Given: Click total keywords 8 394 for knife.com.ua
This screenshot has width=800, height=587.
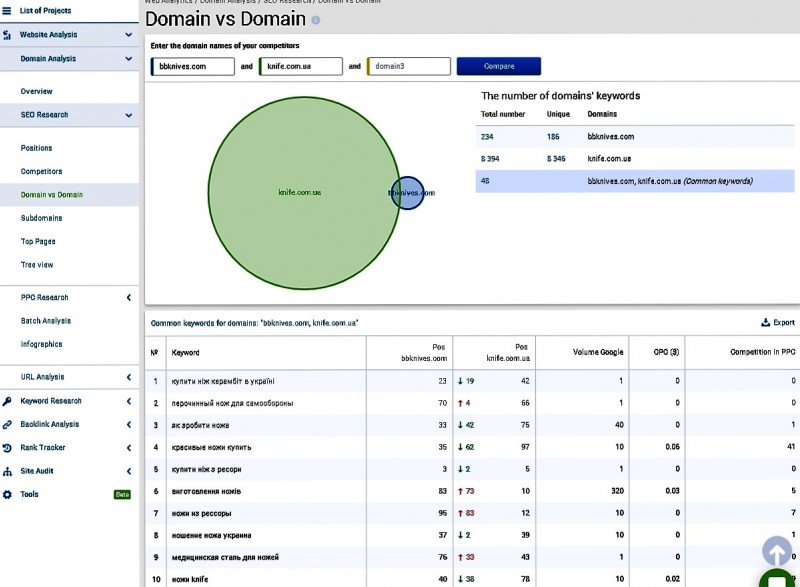Looking at the screenshot, I should point(490,159).
